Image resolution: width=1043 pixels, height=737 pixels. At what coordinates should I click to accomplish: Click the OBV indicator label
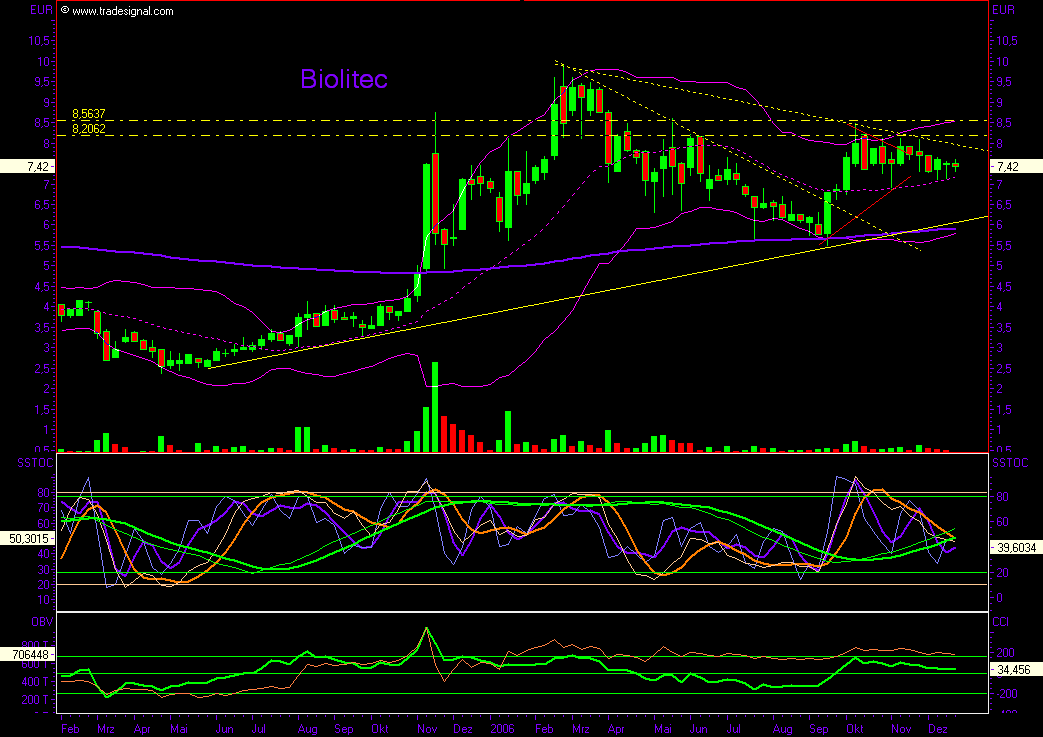[x=41, y=622]
